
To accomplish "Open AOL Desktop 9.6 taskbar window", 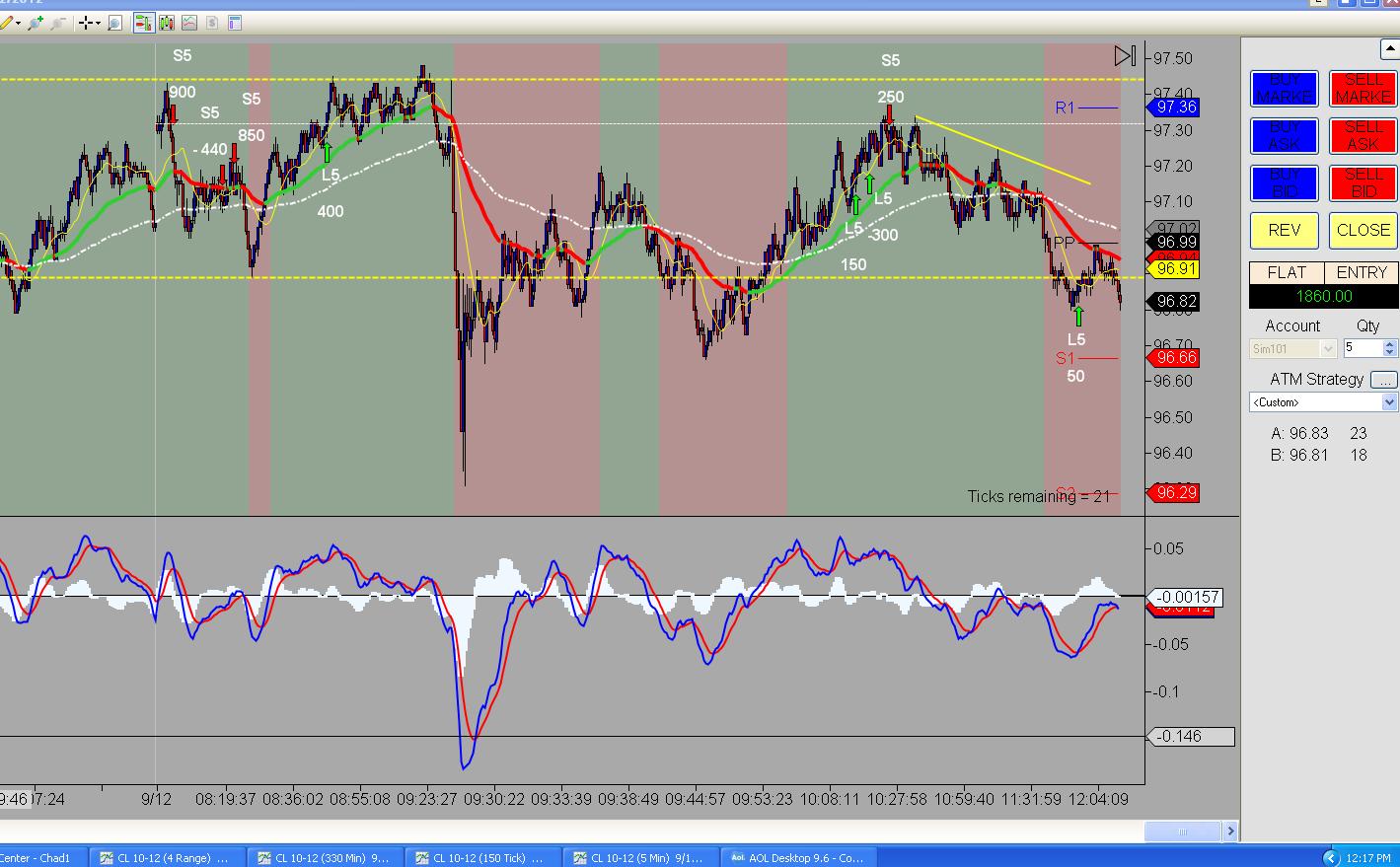I will 798,857.
